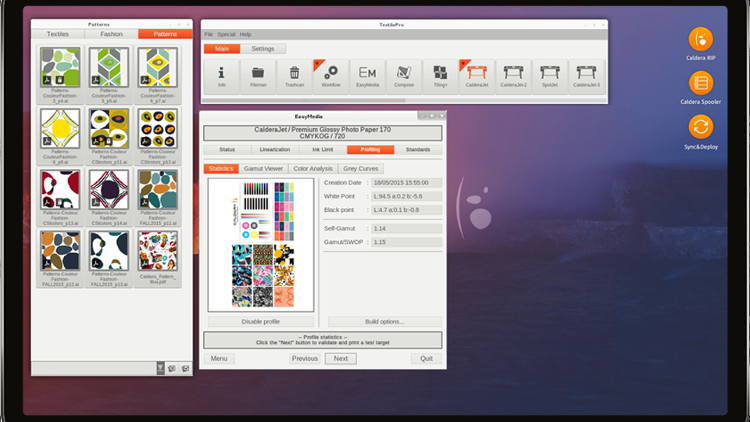Image resolution: width=750 pixels, height=422 pixels.
Task: Select the SpotJet printer icon
Action: [550, 75]
